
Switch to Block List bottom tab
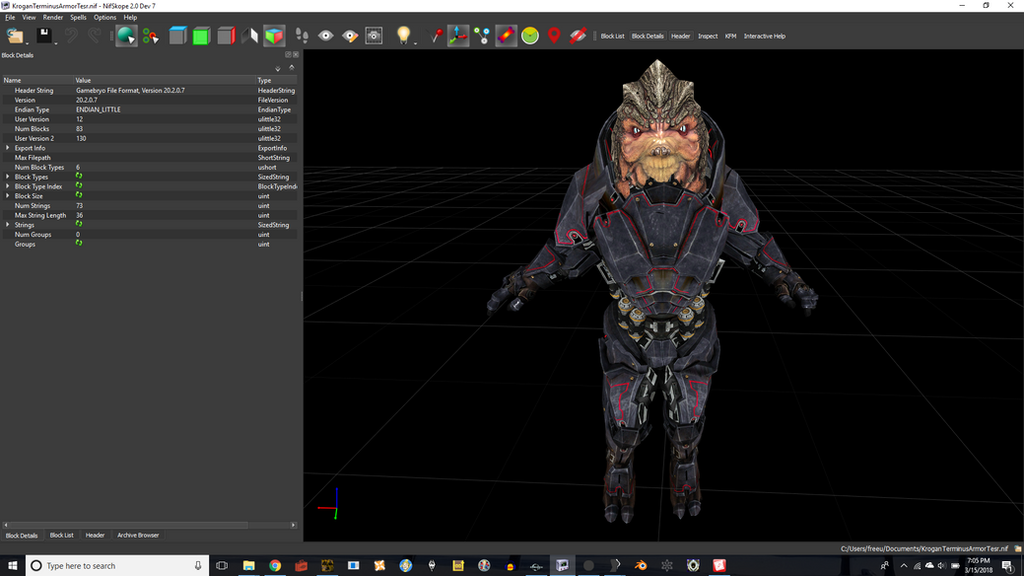[61, 536]
